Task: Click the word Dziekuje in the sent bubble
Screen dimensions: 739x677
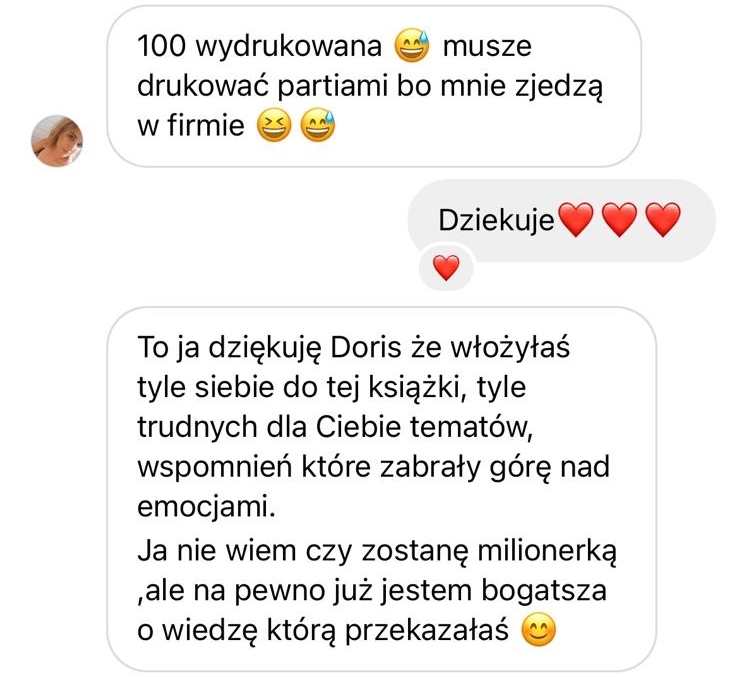Action: [496, 220]
